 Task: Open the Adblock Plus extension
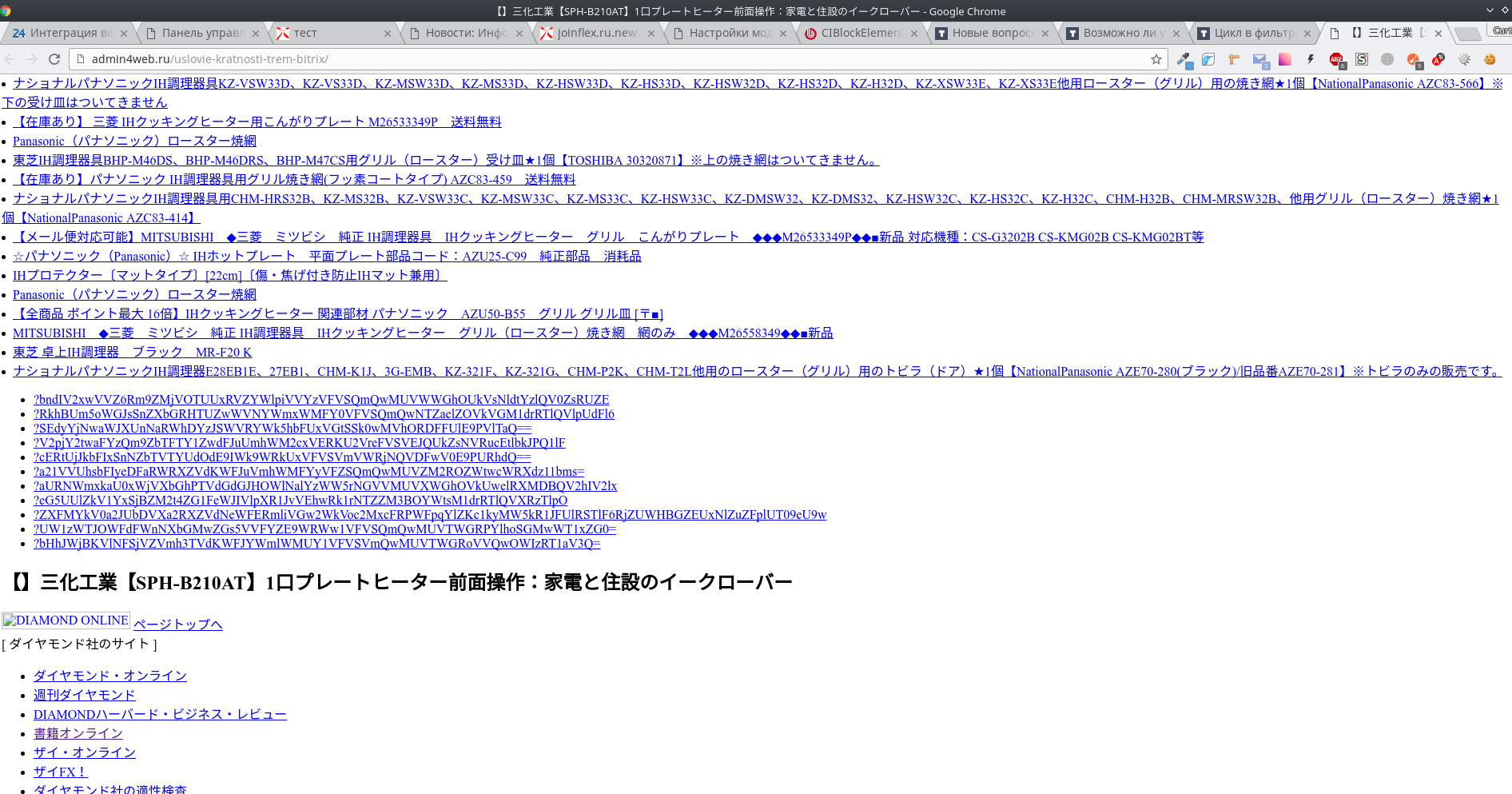tap(1336, 59)
